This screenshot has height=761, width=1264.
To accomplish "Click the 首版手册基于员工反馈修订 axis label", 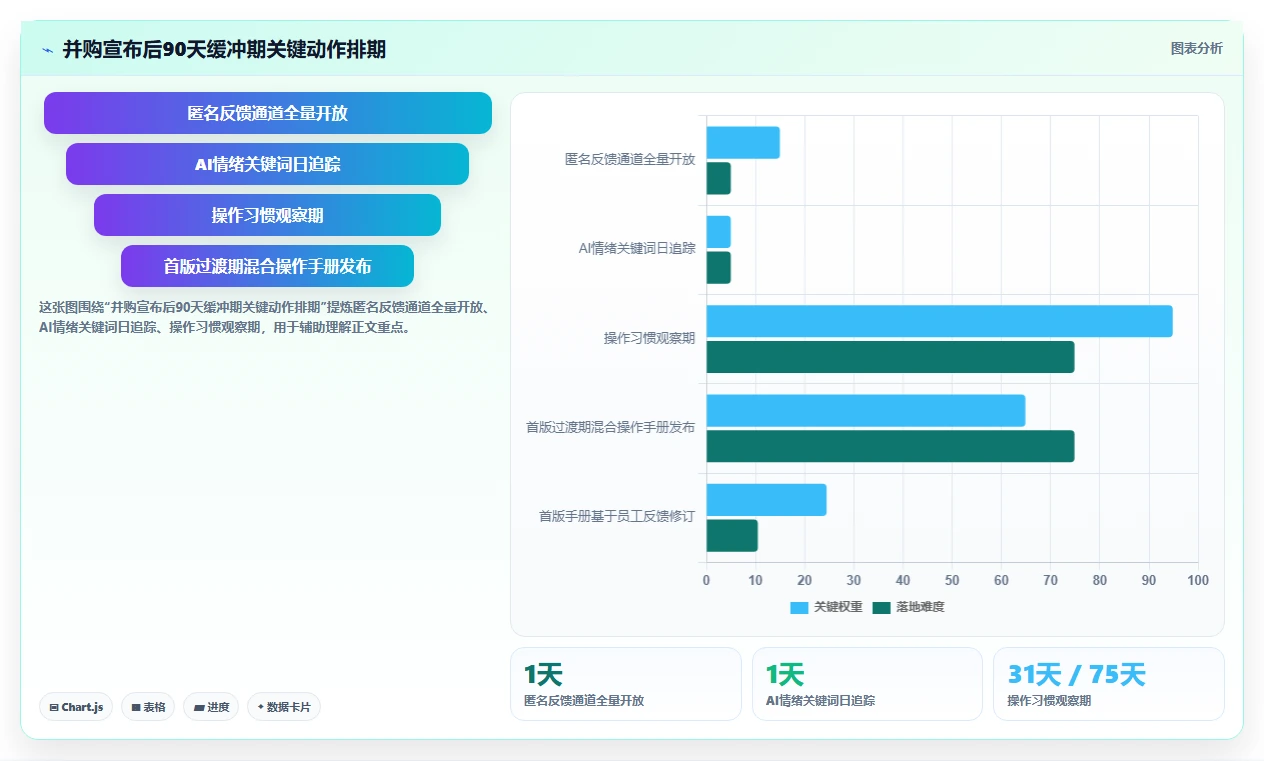I will (617, 517).
